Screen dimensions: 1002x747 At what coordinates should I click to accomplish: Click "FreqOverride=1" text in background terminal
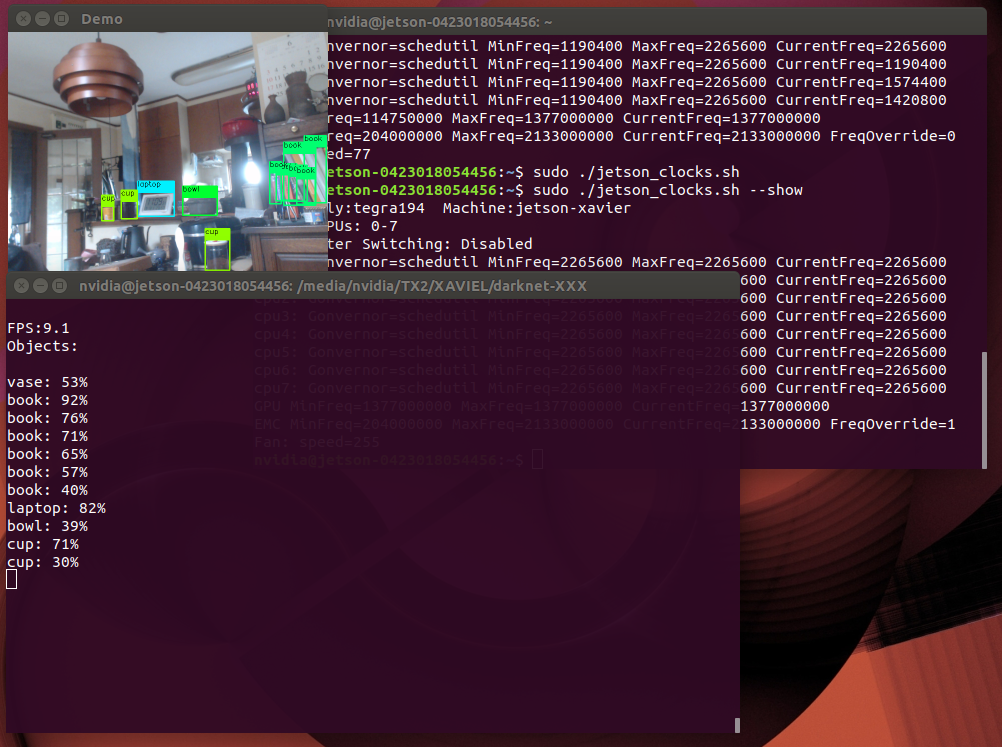pyautogui.click(x=893, y=424)
